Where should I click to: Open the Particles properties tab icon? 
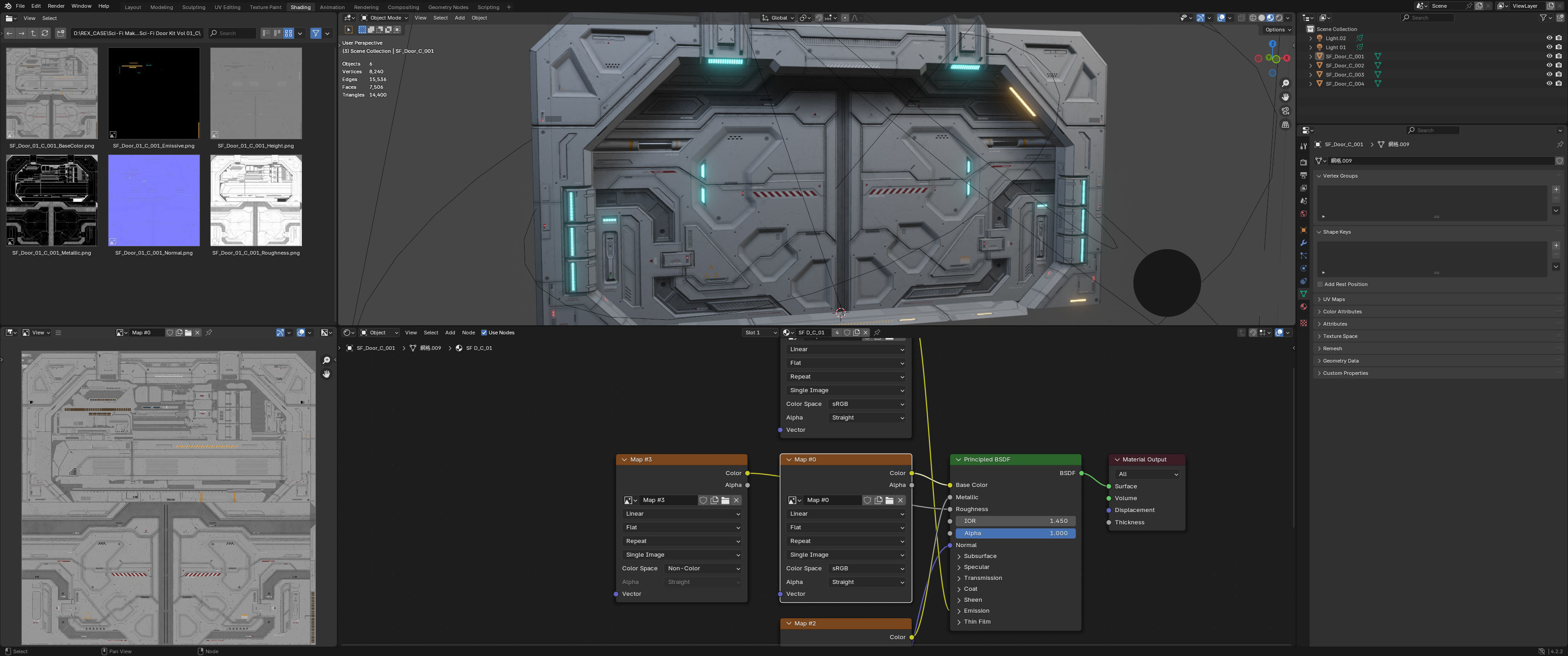click(1303, 256)
